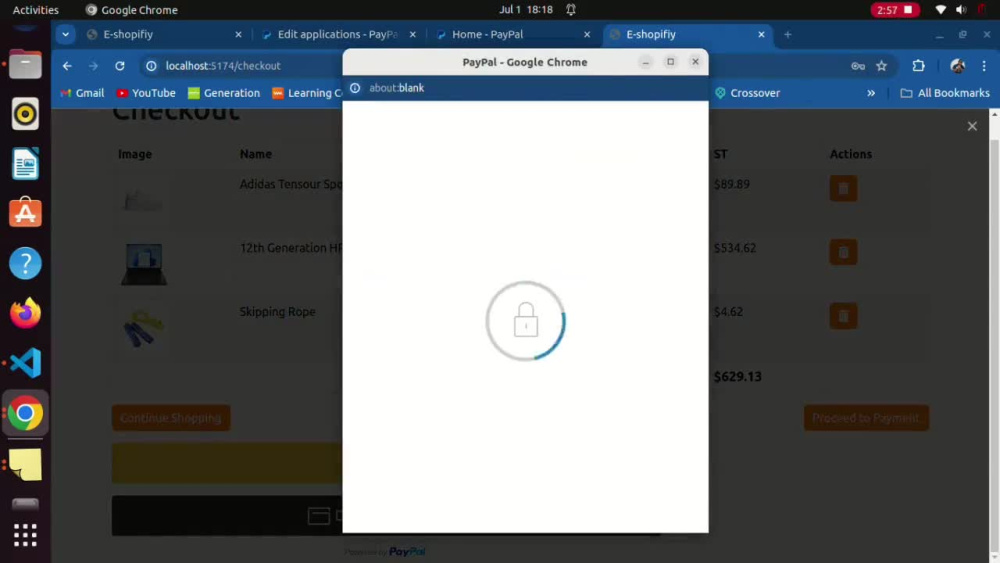The height and width of the screenshot is (563, 1000).
Task: Expand the tab search dropdown
Action: [66, 34]
